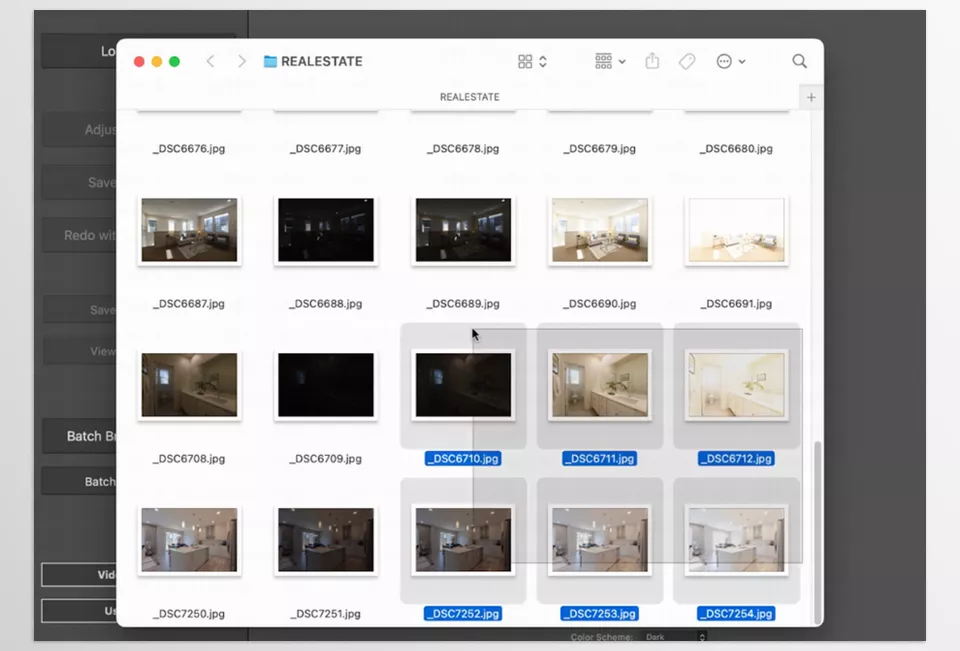Open Color Scheme dropdown in background app
The width and height of the screenshot is (960, 651).
click(x=675, y=637)
